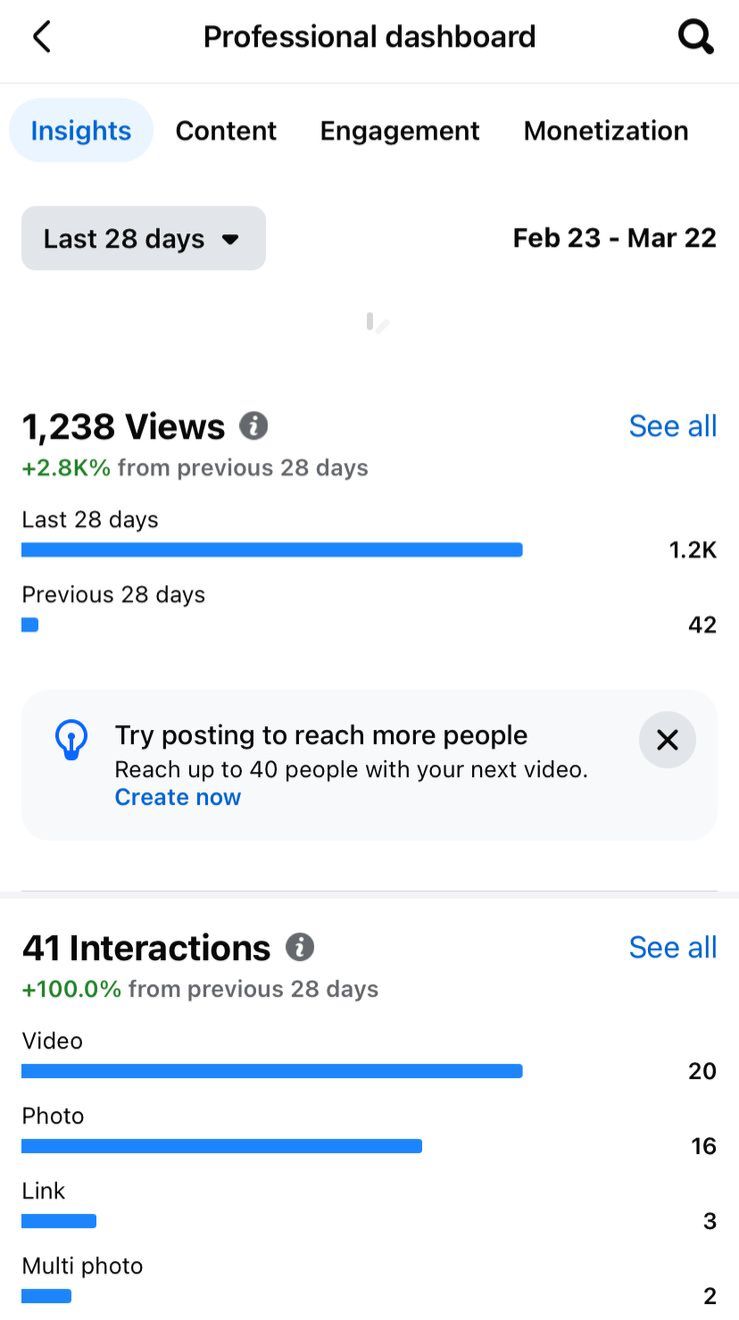Open the Monetization tab

tap(606, 131)
